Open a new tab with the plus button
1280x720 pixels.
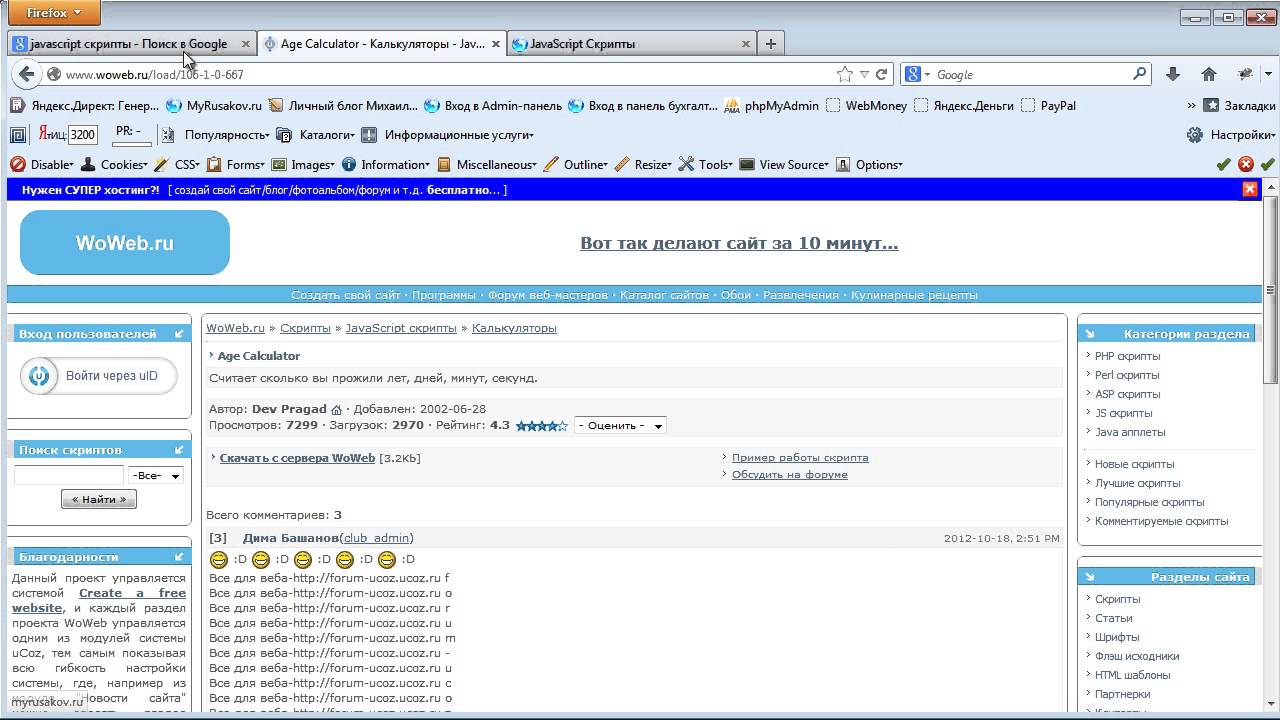click(x=771, y=44)
